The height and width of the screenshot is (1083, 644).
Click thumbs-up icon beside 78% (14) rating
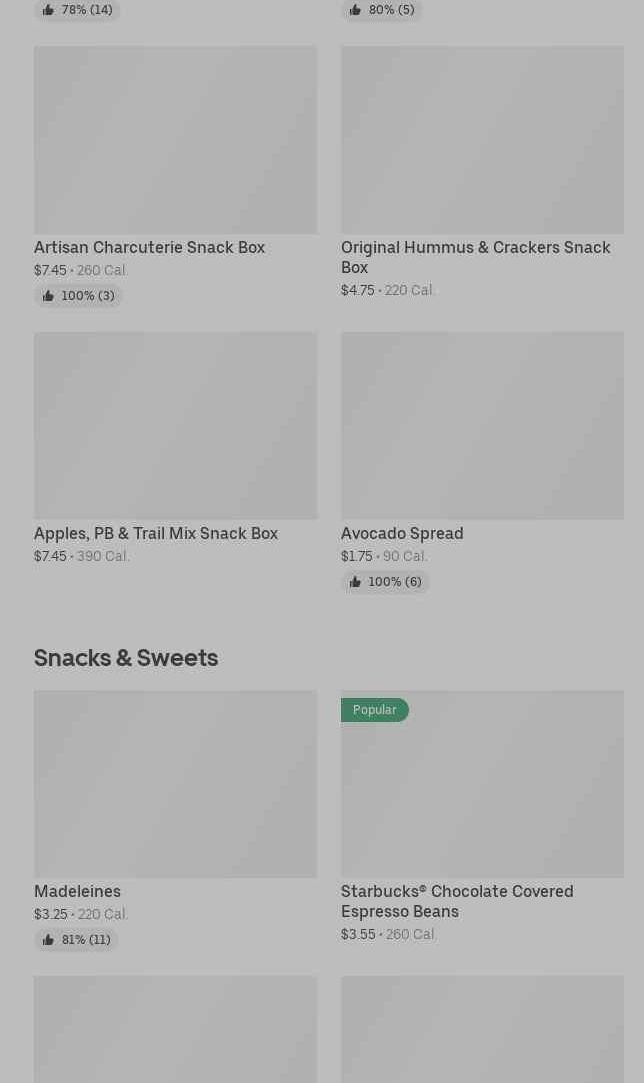coord(48,10)
